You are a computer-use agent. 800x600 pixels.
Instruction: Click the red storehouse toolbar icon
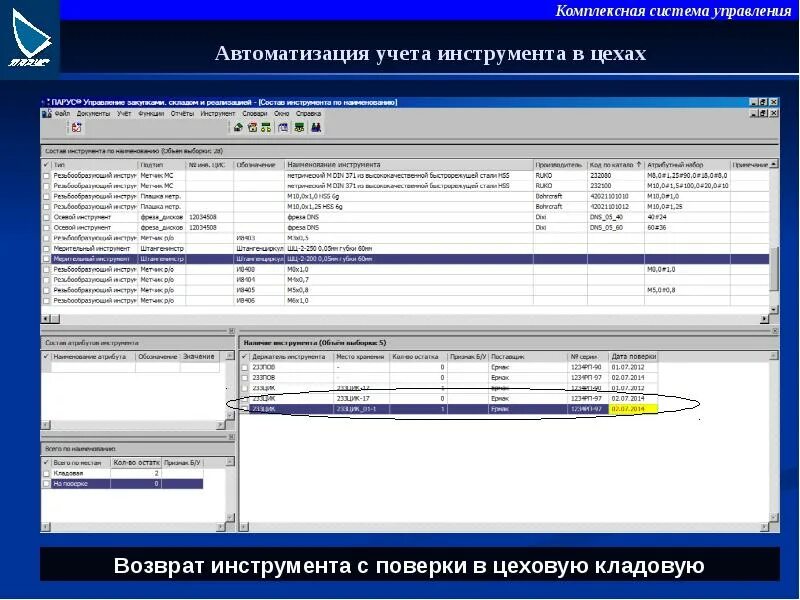pos(252,128)
